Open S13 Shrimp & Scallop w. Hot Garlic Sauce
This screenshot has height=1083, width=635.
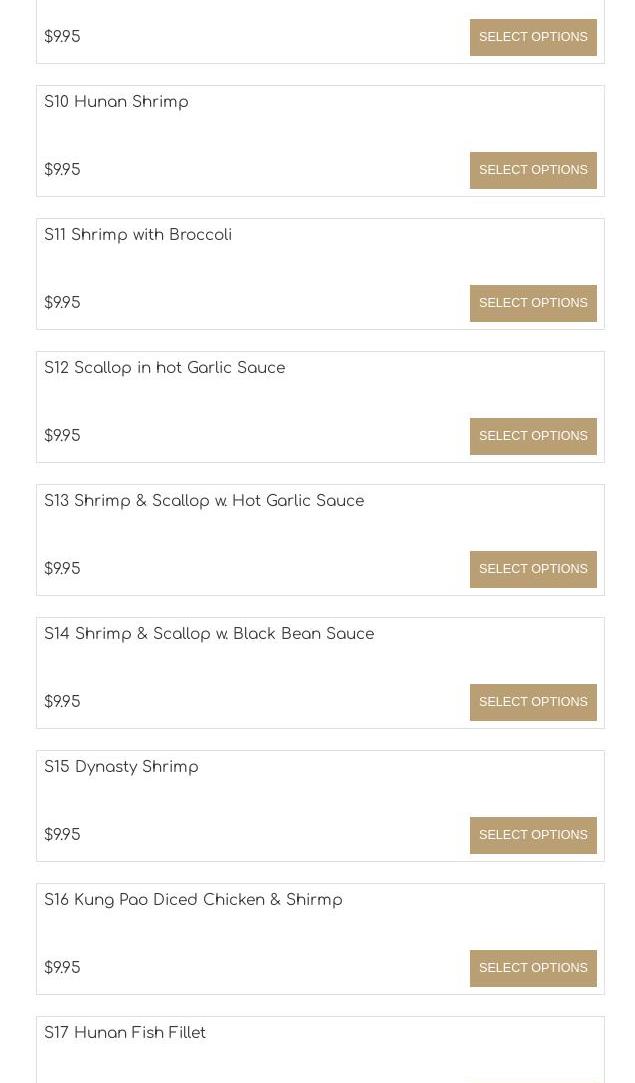(204, 501)
